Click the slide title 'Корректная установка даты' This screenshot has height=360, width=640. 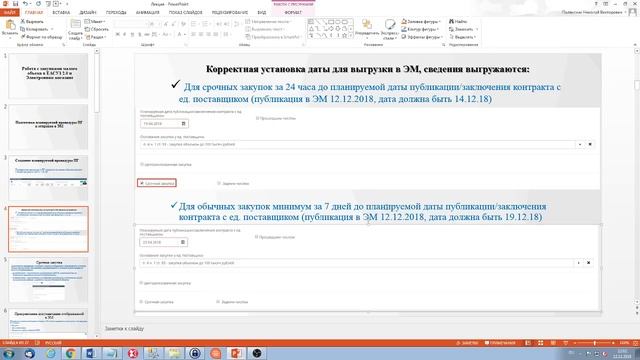(367, 69)
